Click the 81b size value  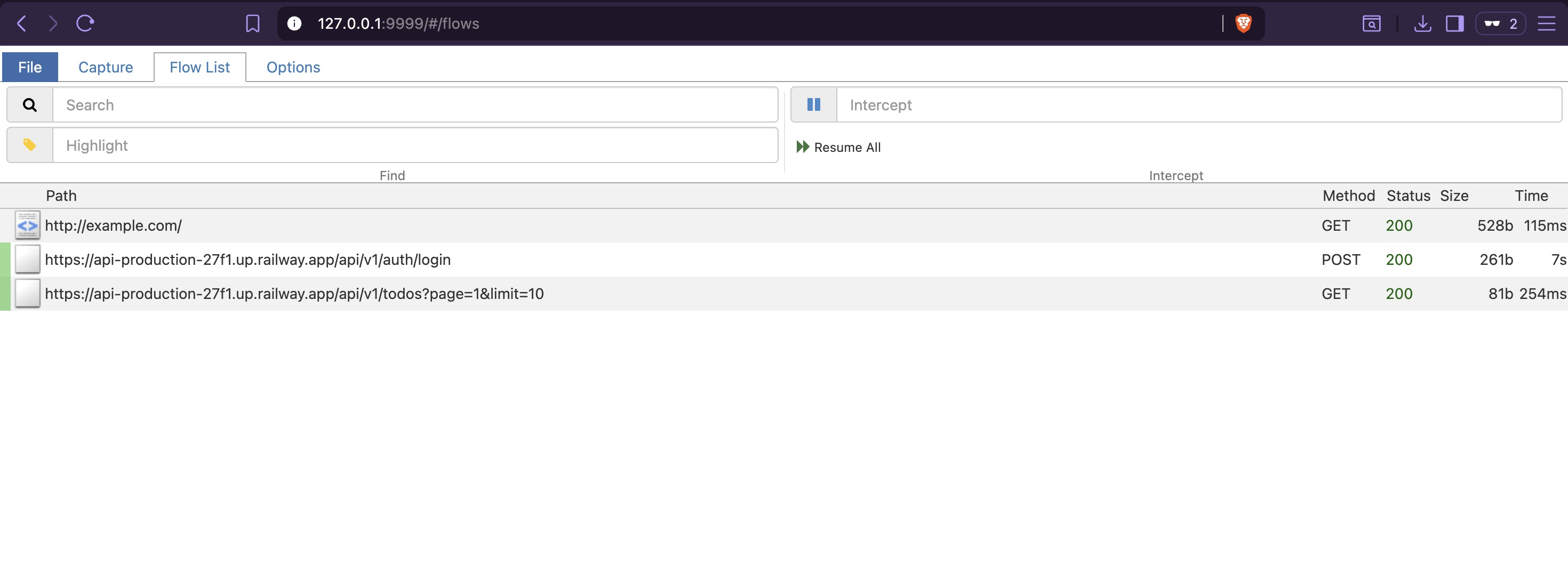click(x=1500, y=293)
